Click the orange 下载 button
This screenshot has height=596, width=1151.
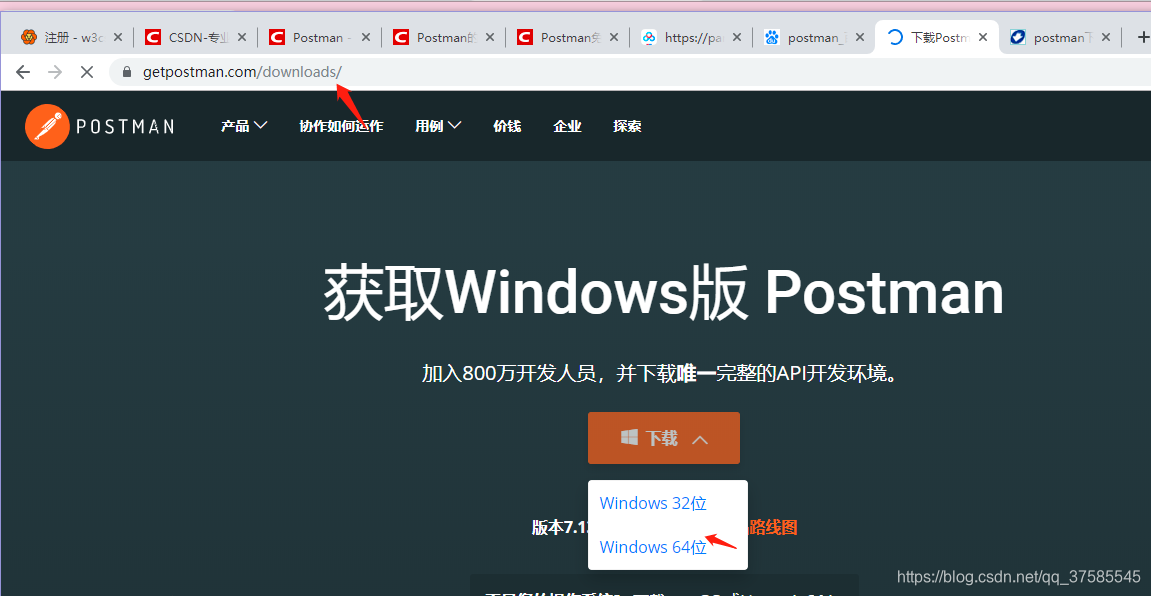(664, 438)
